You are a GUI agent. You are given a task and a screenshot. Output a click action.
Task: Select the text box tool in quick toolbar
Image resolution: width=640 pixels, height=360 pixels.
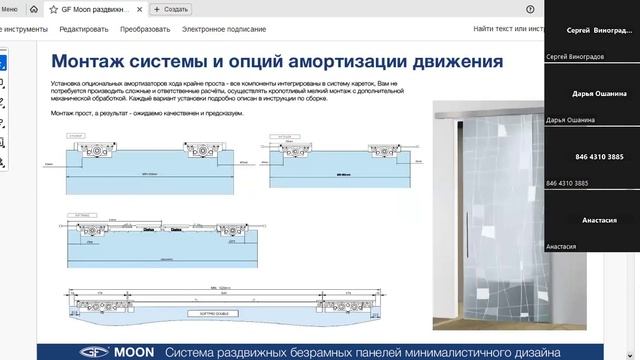point(2,143)
